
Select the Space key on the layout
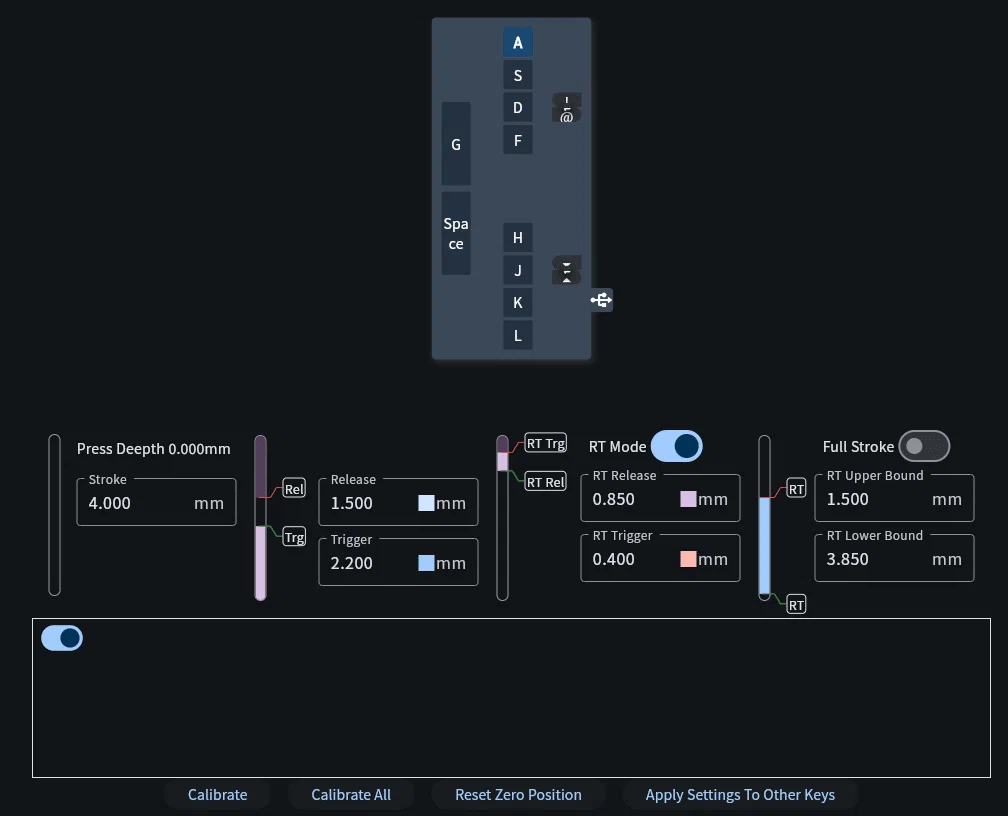coord(456,233)
